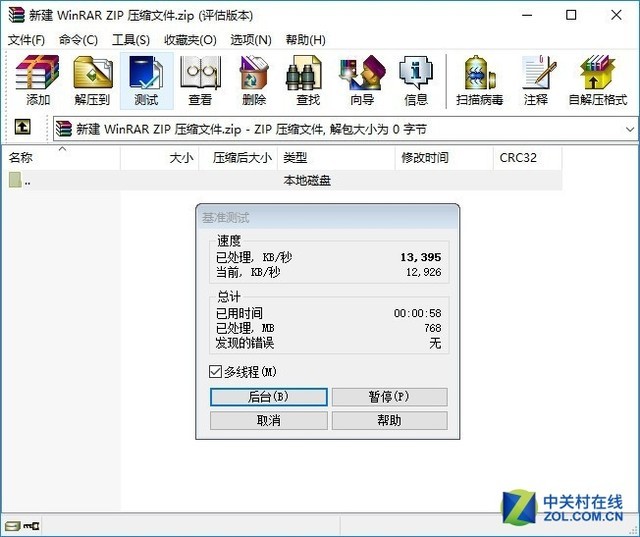Expand the archive path dropdown arrow
Screen dimensions: 640x537
point(630,129)
